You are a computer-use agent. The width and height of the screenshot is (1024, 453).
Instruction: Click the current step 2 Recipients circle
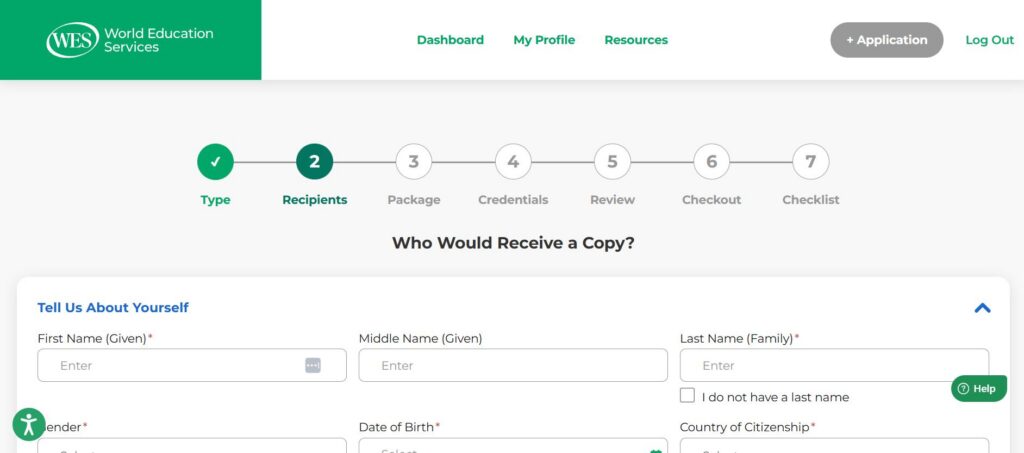coord(314,162)
